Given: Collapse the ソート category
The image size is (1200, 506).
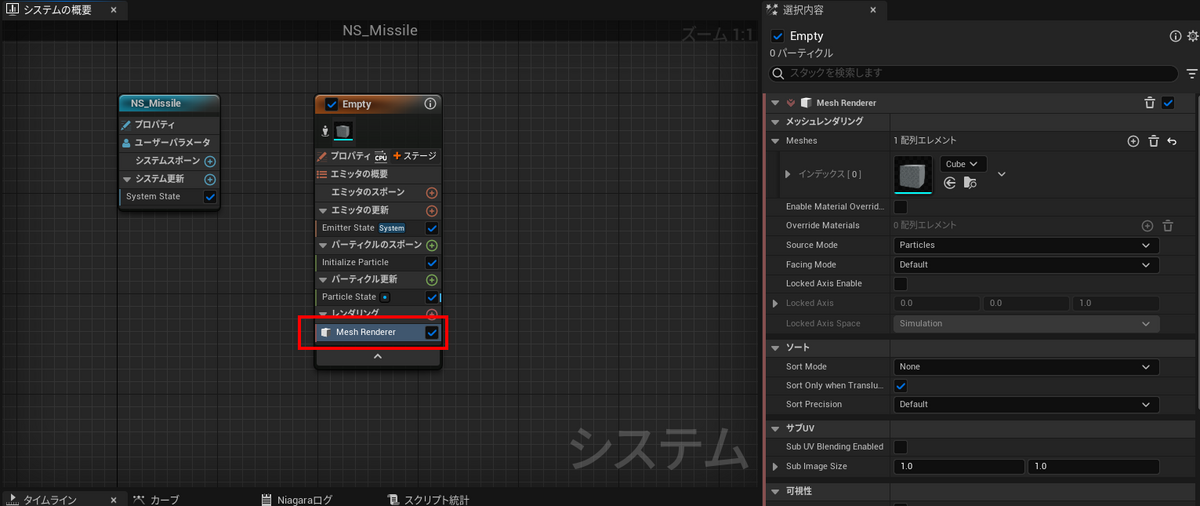Looking at the screenshot, I should 775,347.
